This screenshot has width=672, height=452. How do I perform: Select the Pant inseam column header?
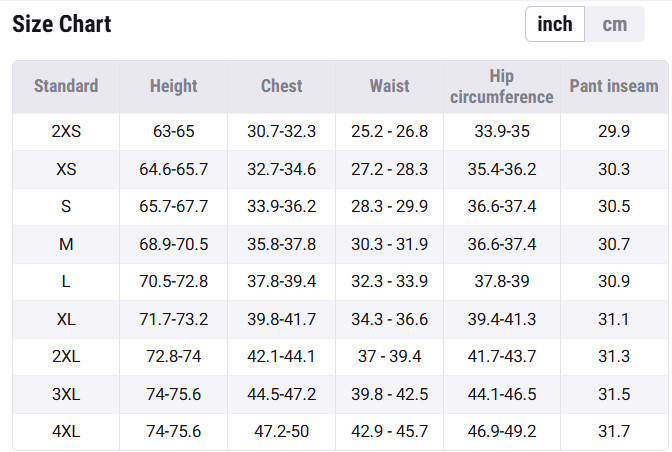point(614,86)
